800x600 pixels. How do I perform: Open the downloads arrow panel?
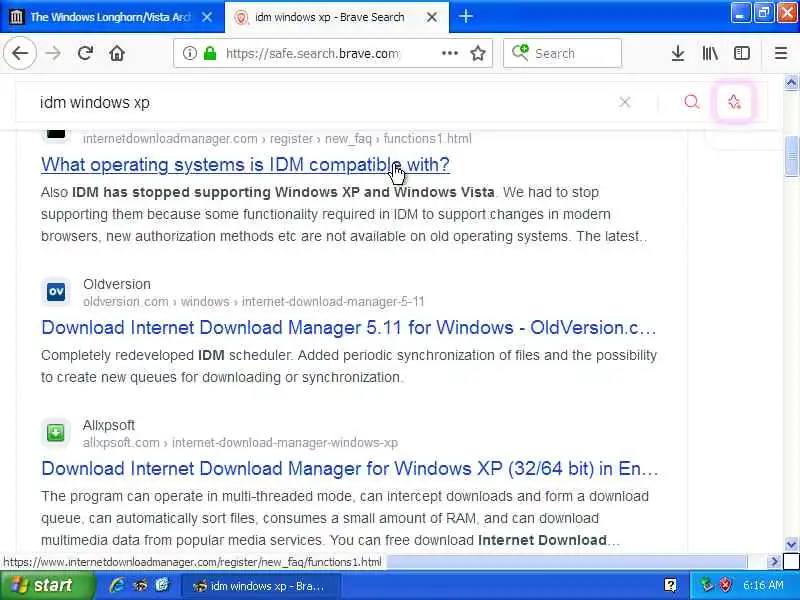pos(678,53)
